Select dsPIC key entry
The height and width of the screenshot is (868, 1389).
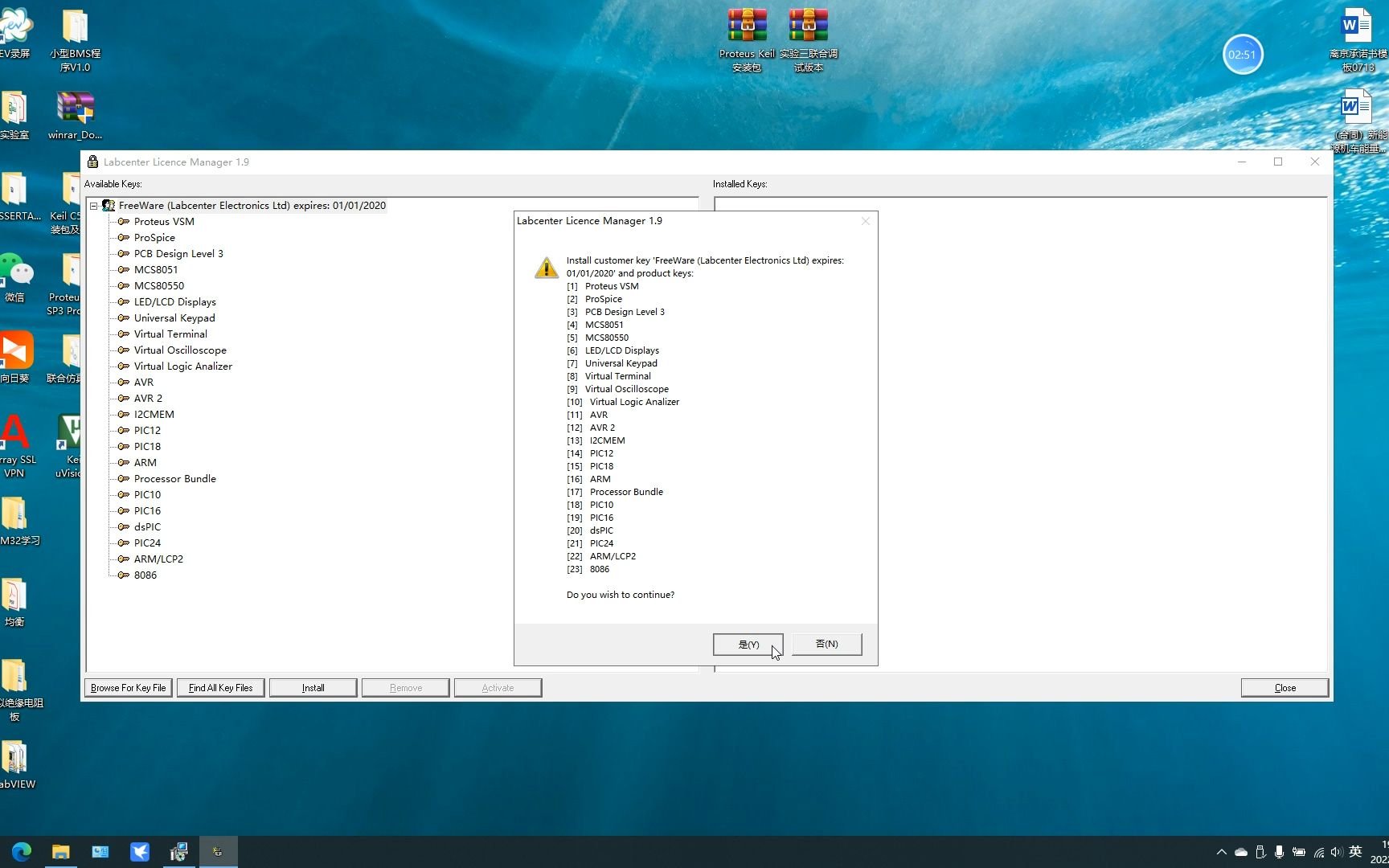coord(147,527)
